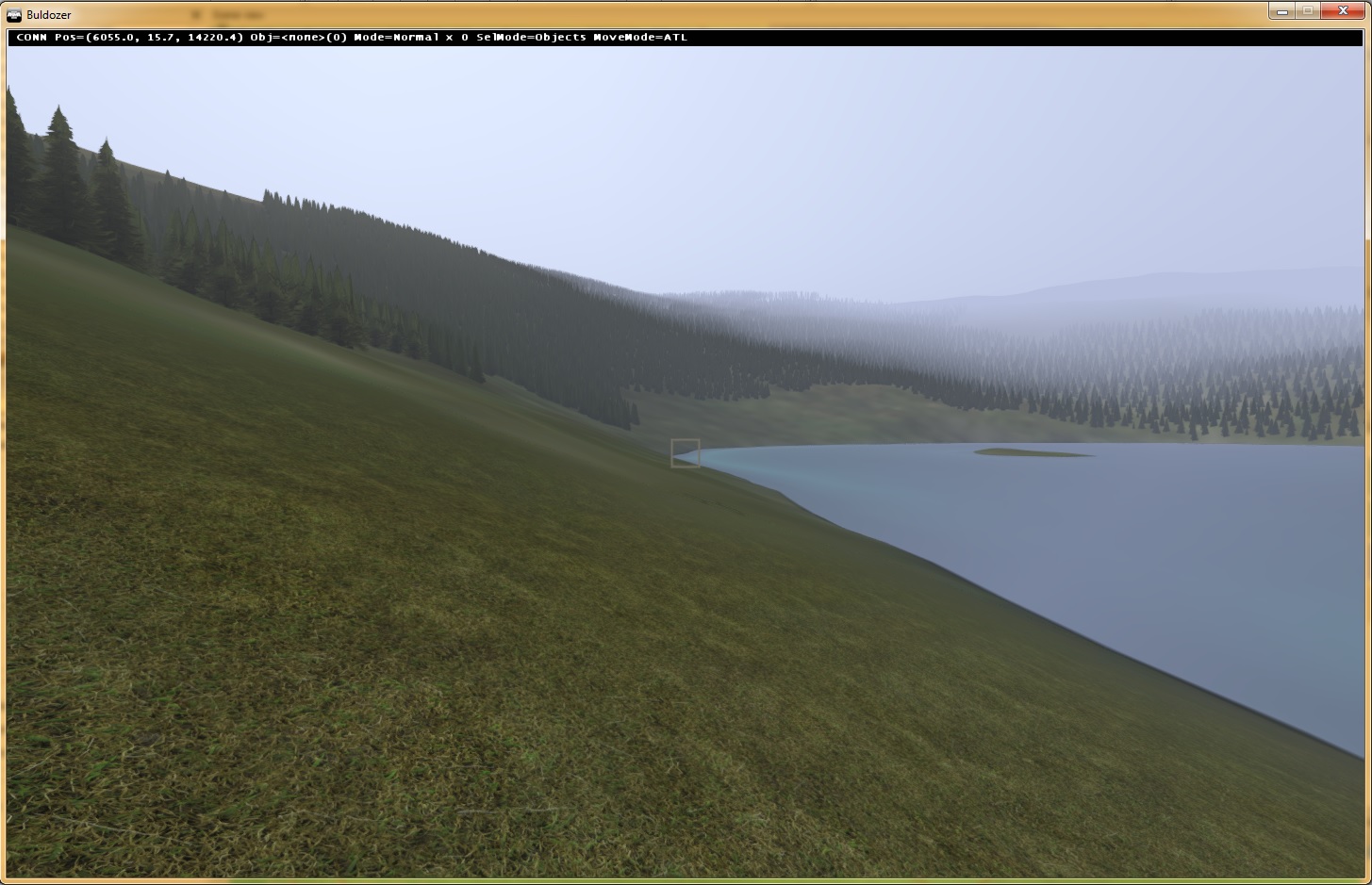Click the distant mountain ridge on horizon
The image size is (1372, 885).
(1179, 283)
